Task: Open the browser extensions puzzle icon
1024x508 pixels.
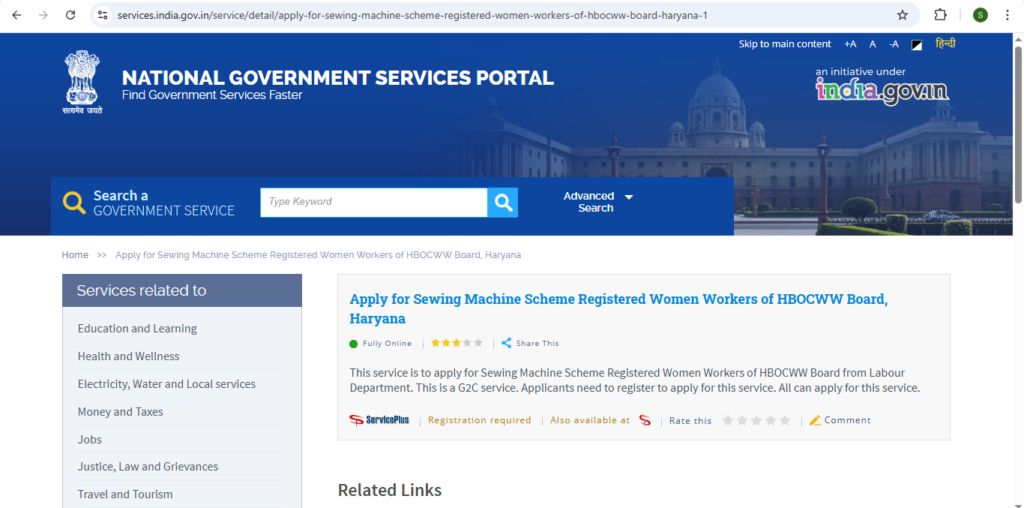Action: pos(940,15)
